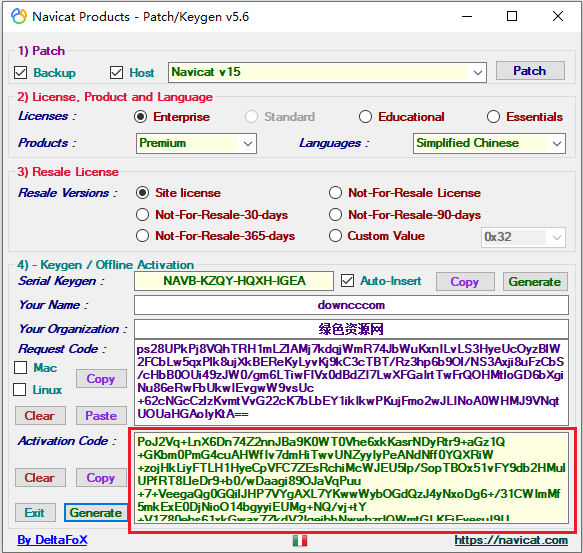This screenshot has height=553, width=583.
Task: Open the Languages Simplified Chinese dropdown
Action: coord(489,143)
